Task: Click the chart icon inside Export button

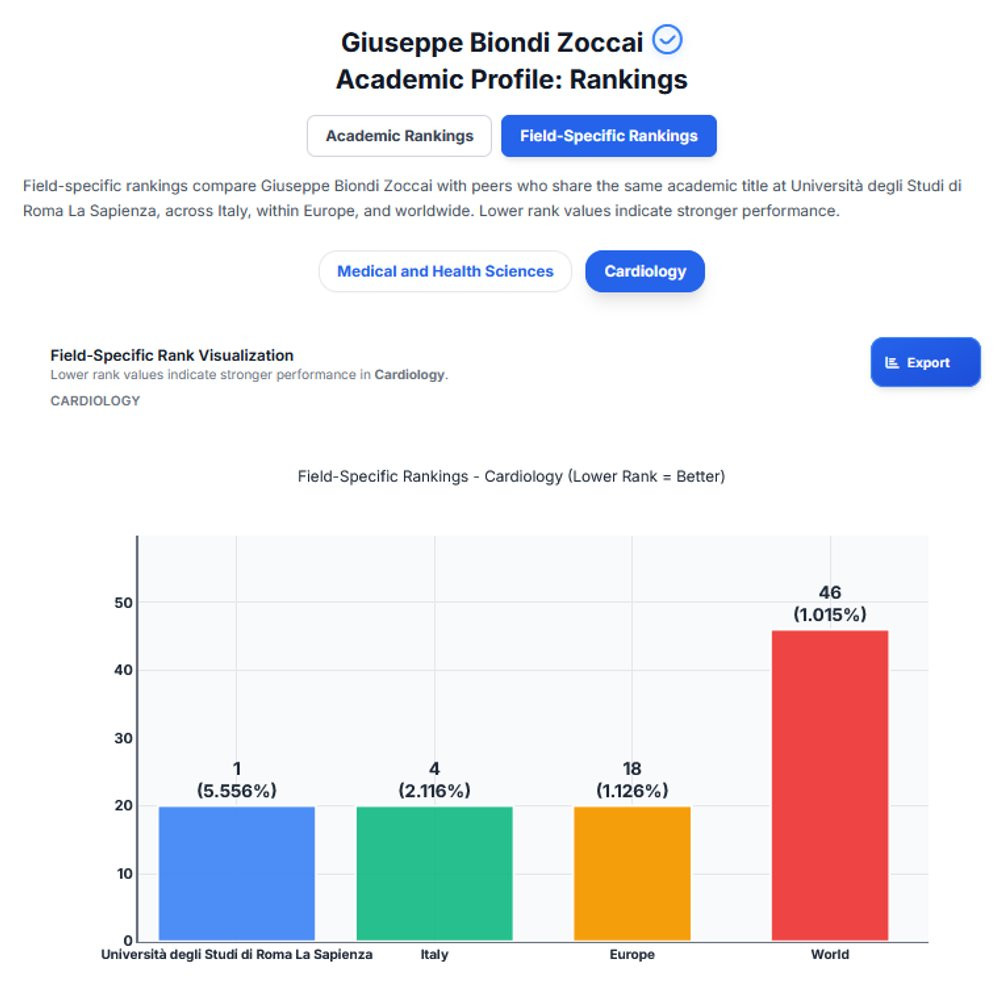Action: 892,363
